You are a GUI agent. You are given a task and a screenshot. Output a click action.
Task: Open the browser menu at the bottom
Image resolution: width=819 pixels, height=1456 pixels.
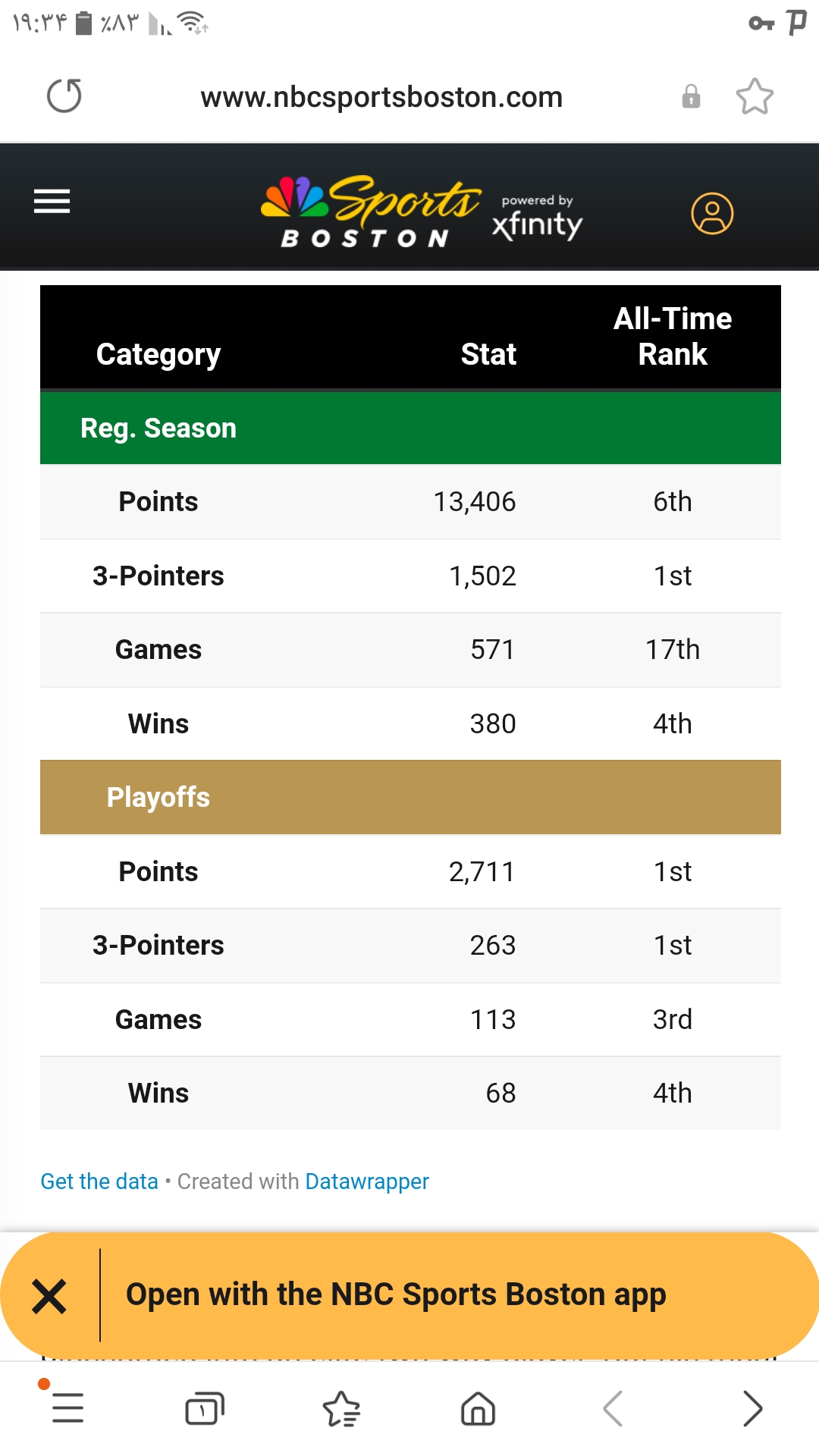pos(67,1408)
